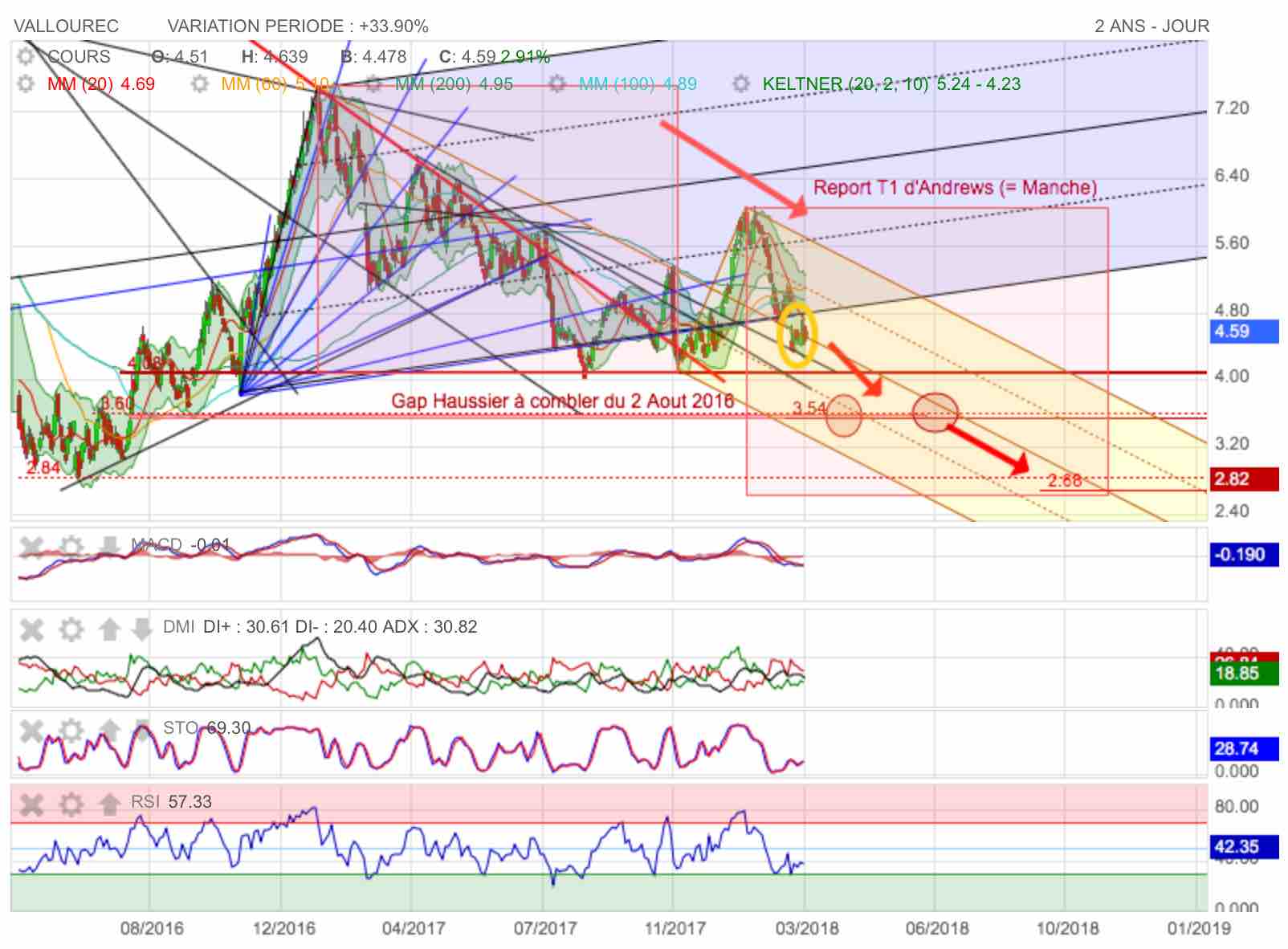Viewport: 1288px width, 949px height.
Task: Click the Gap Haussier à combler annotation text
Action: pyautogui.click(x=562, y=401)
